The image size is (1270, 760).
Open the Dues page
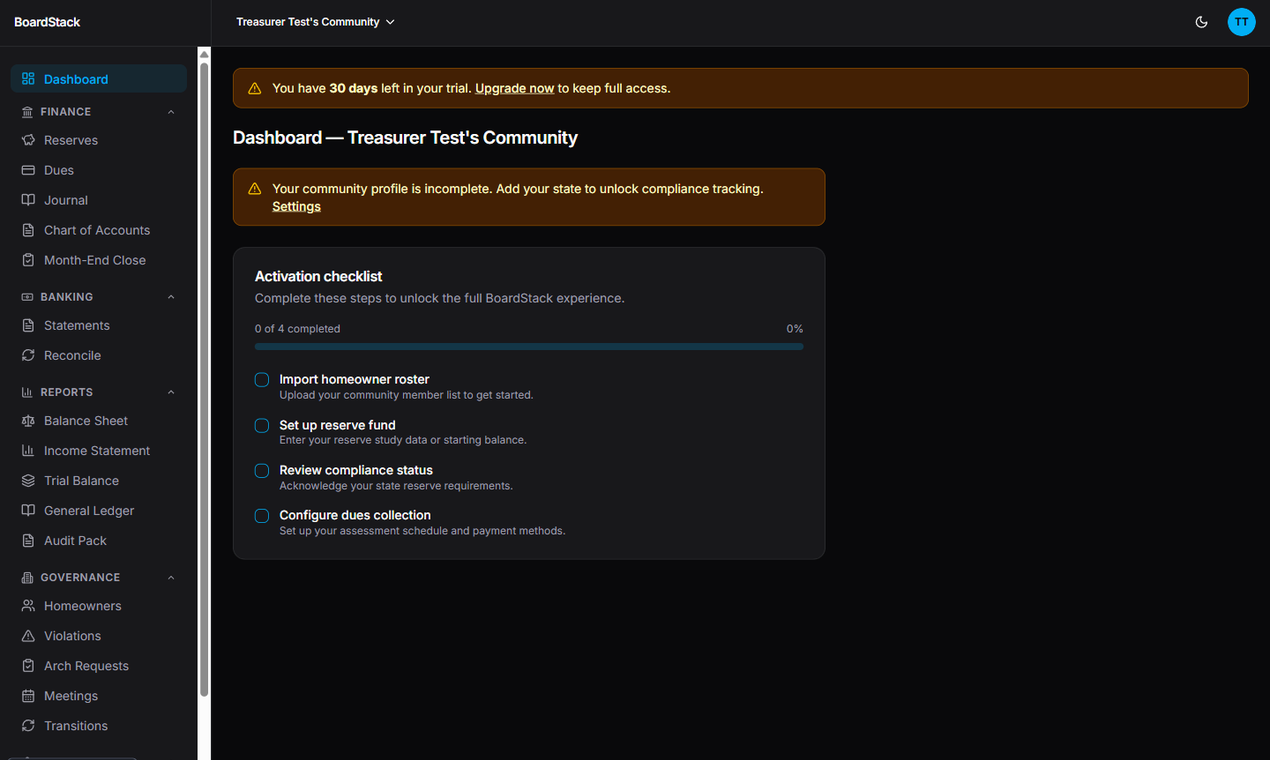point(99,170)
